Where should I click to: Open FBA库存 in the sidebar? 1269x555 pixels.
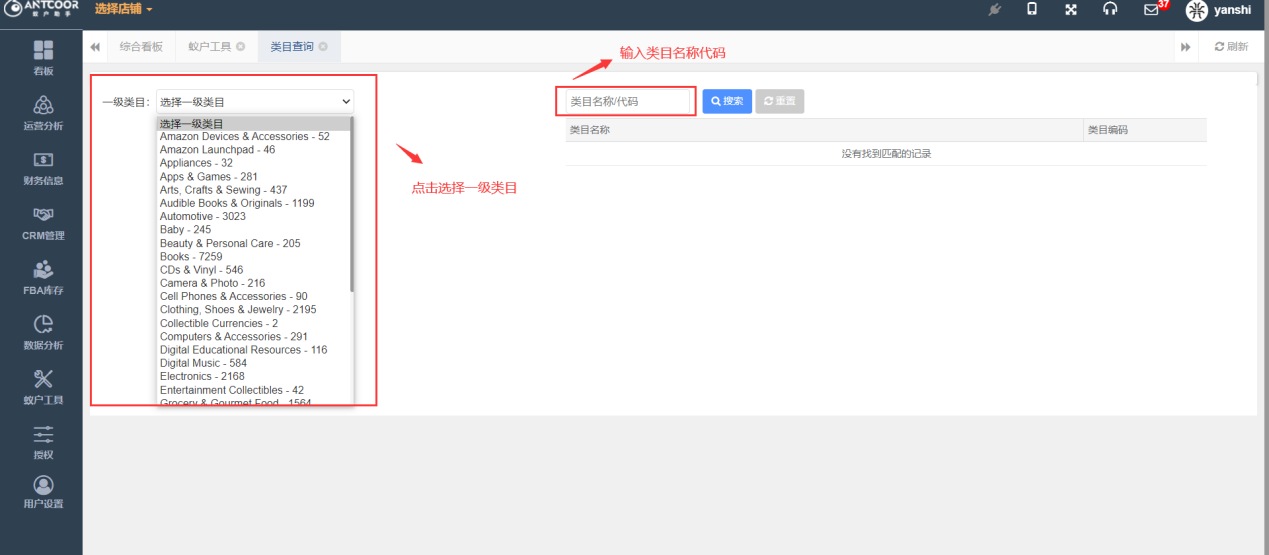point(43,278)
